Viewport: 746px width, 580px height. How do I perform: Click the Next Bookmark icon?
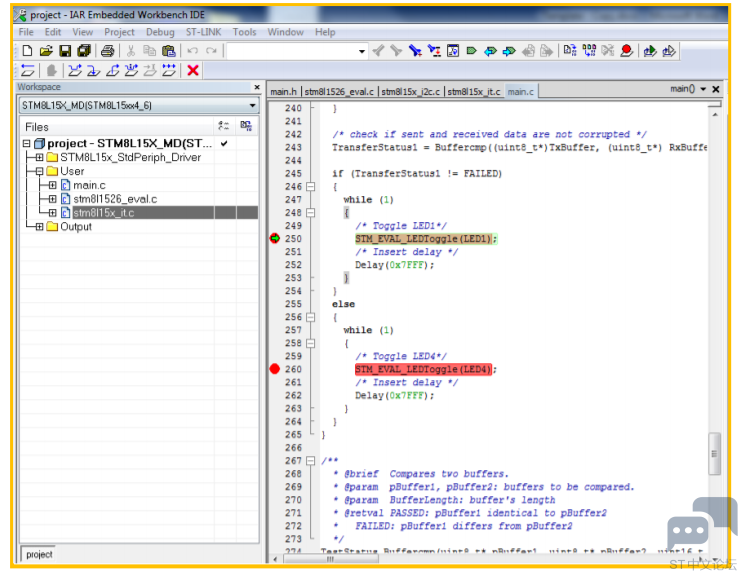[x=509, y=51]
